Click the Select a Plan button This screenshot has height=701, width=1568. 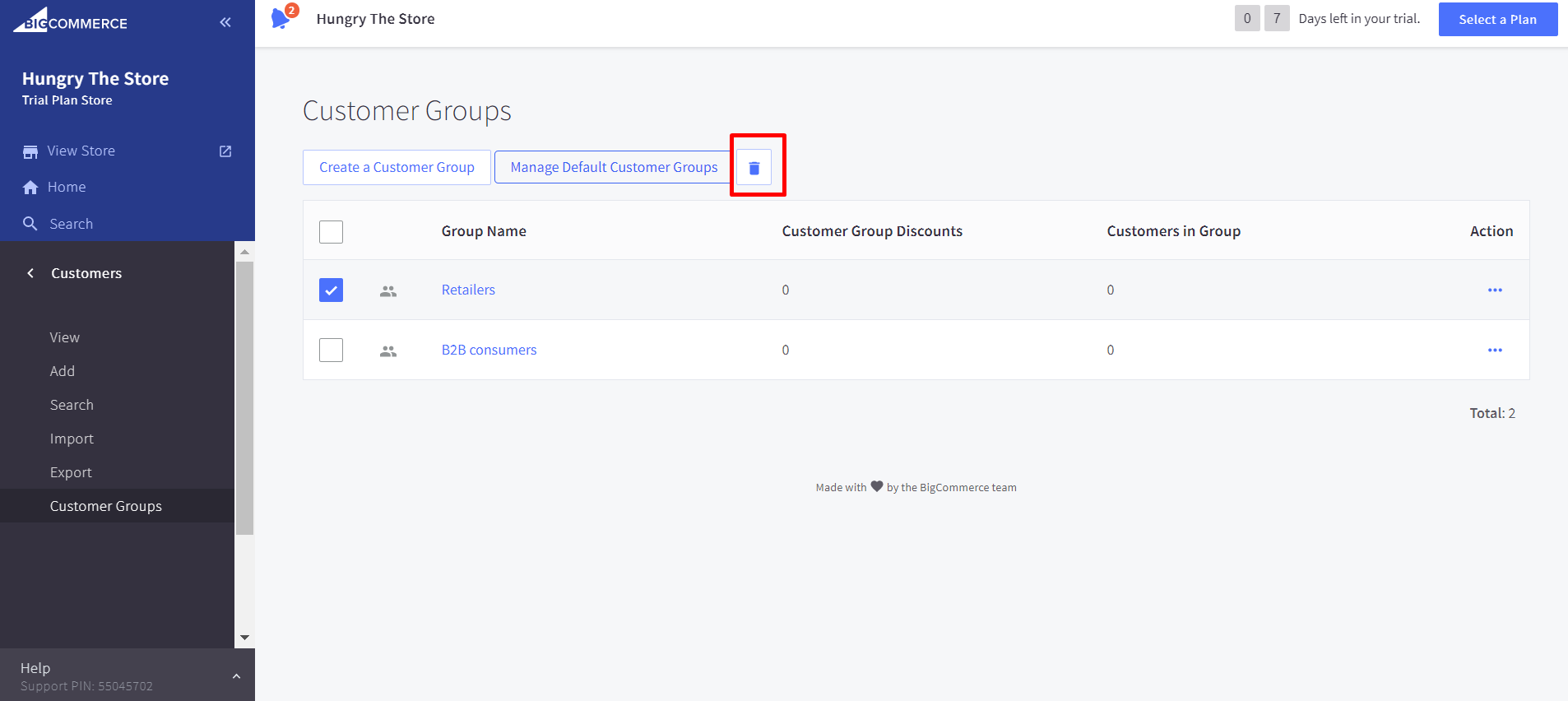[x=1497, y=20]
